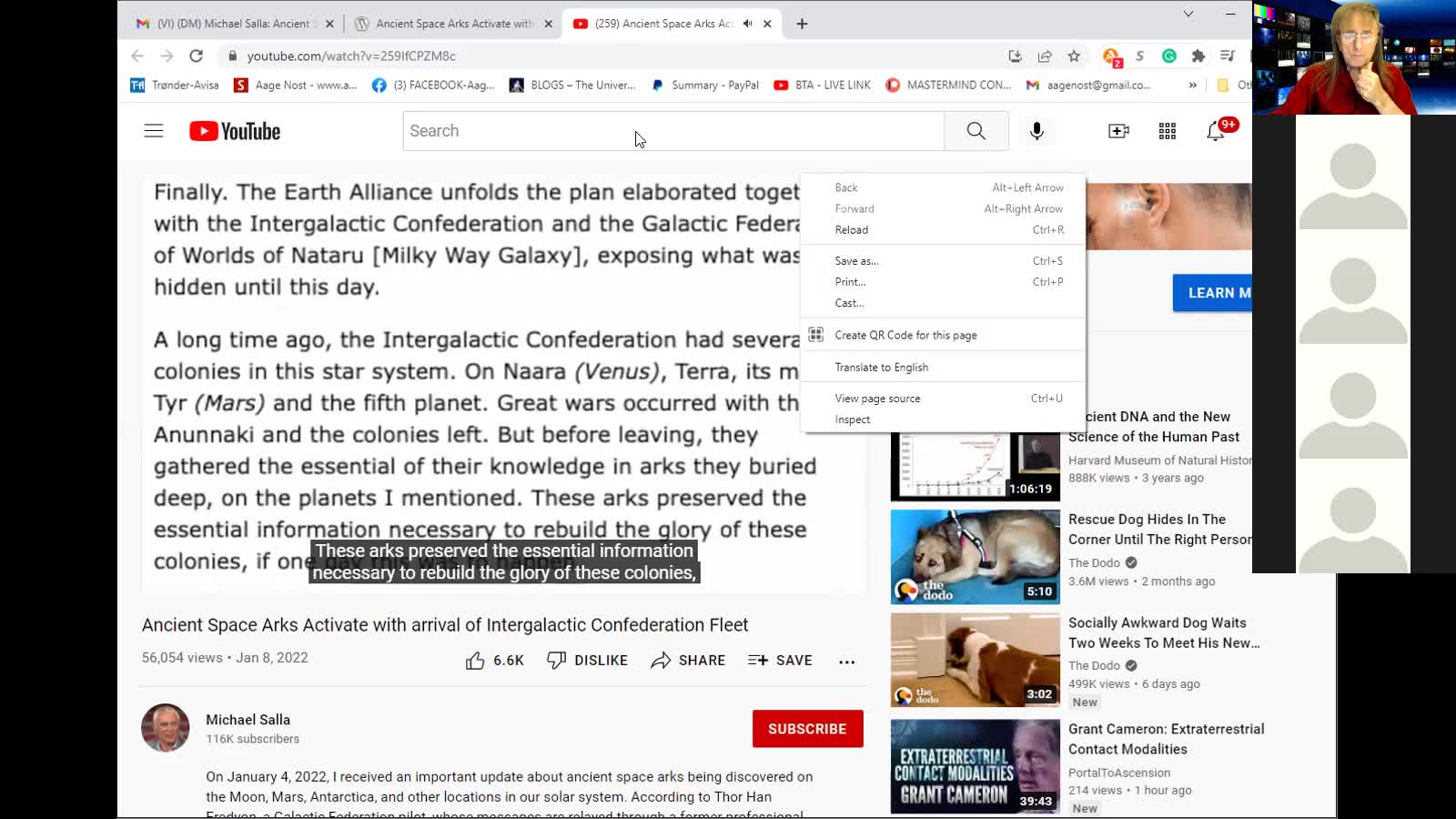This screenshot has height=819, width=1456.
Task: Open Grant Cameron: Extraterrestrial Contact Modalities title
Action: 1166,739
